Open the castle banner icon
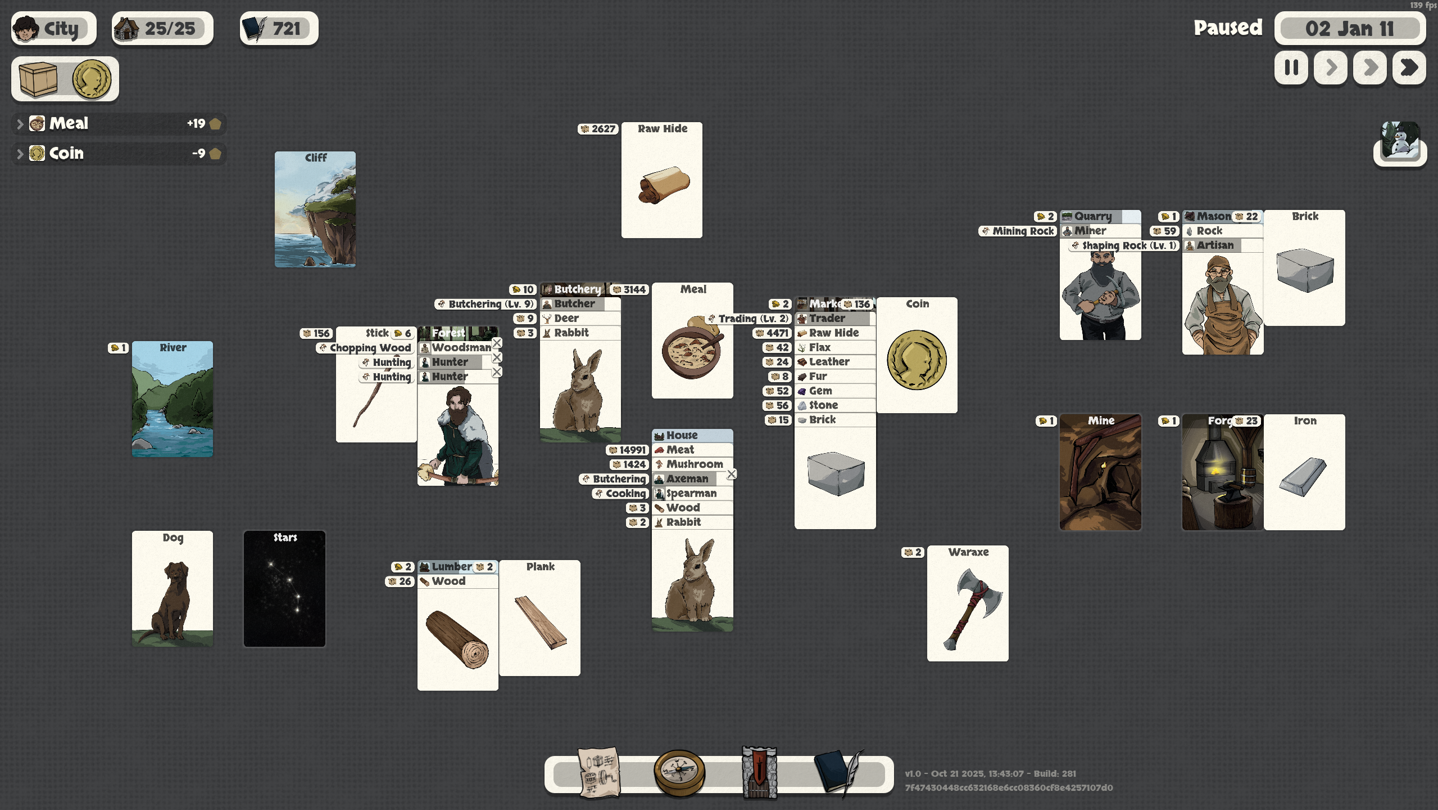1438x810 pixels. tap(759, 773)
